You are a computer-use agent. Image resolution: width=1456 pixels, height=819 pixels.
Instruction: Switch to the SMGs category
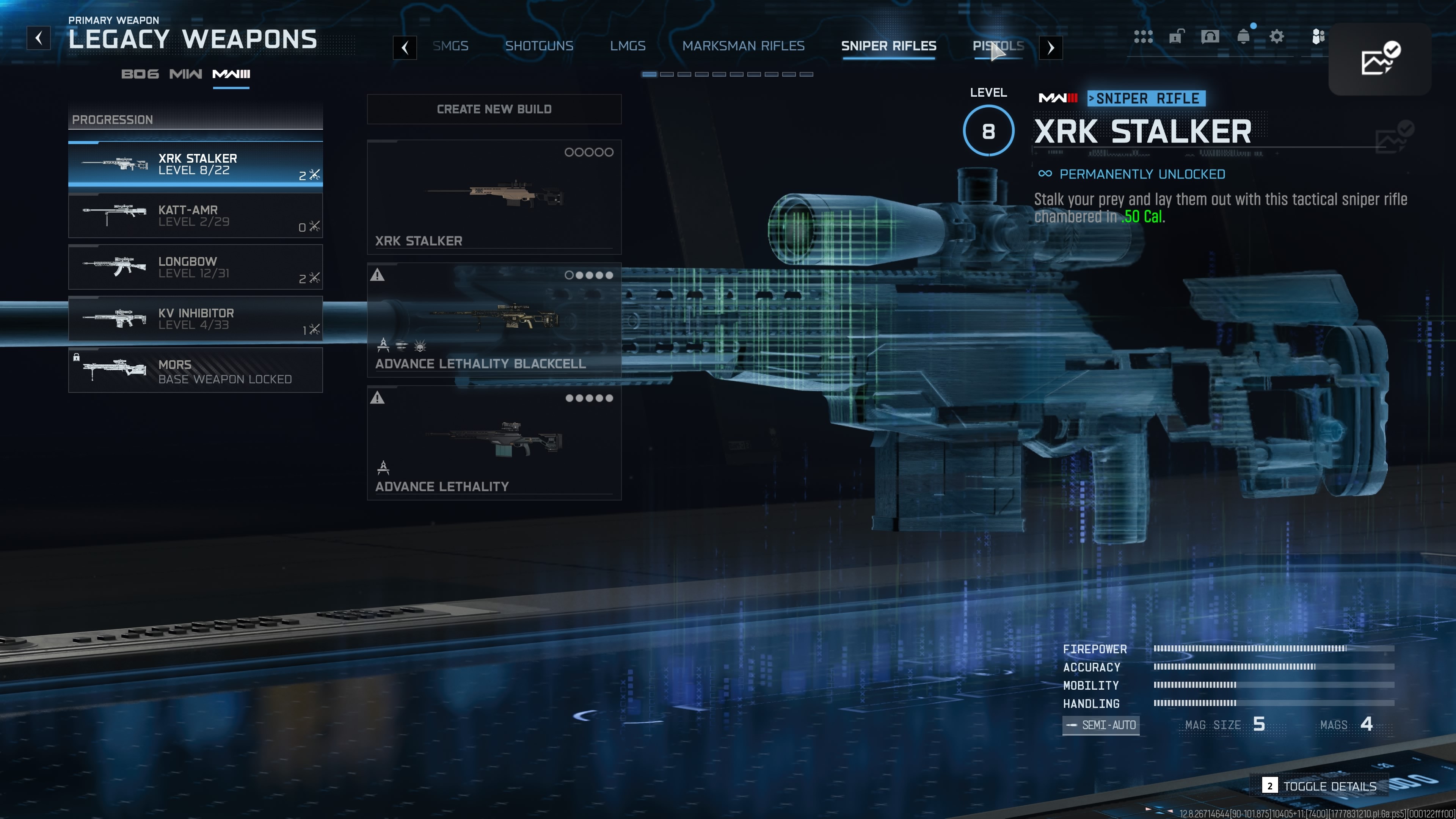(x=450, y=46)
